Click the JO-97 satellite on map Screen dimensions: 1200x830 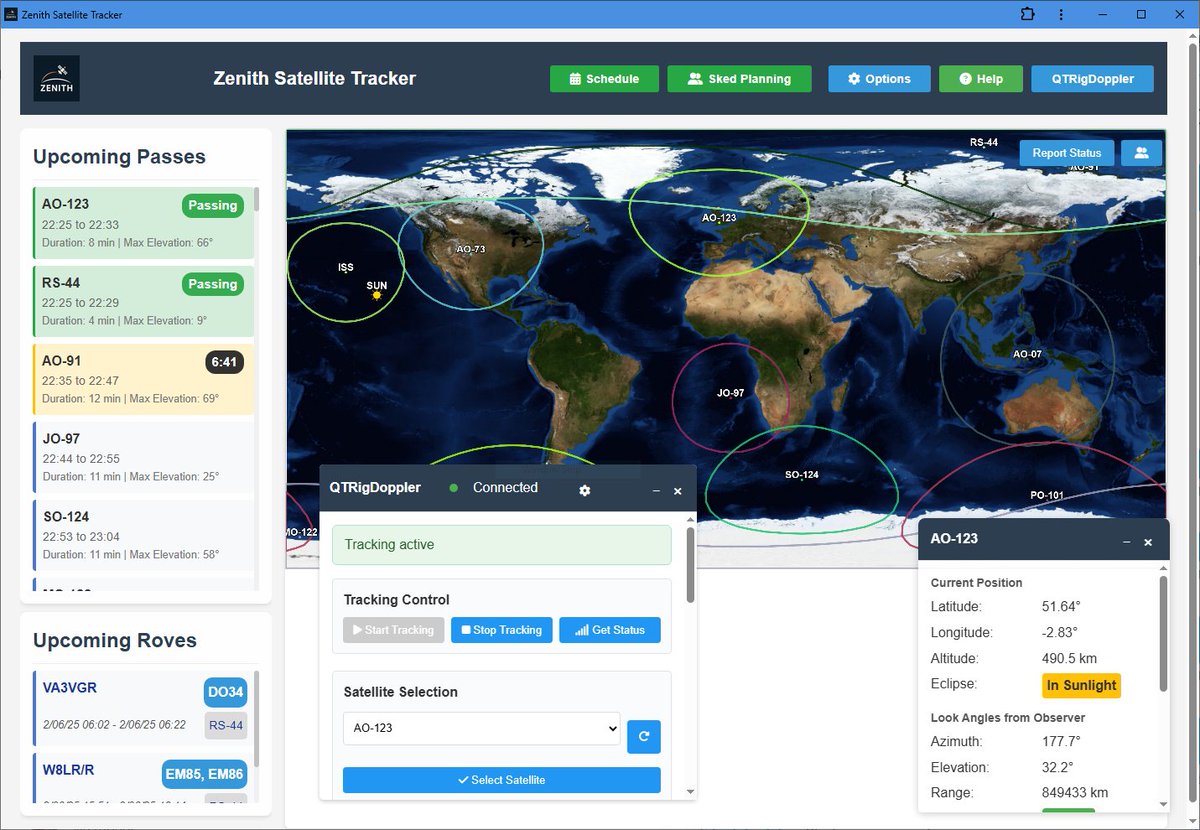731,394
